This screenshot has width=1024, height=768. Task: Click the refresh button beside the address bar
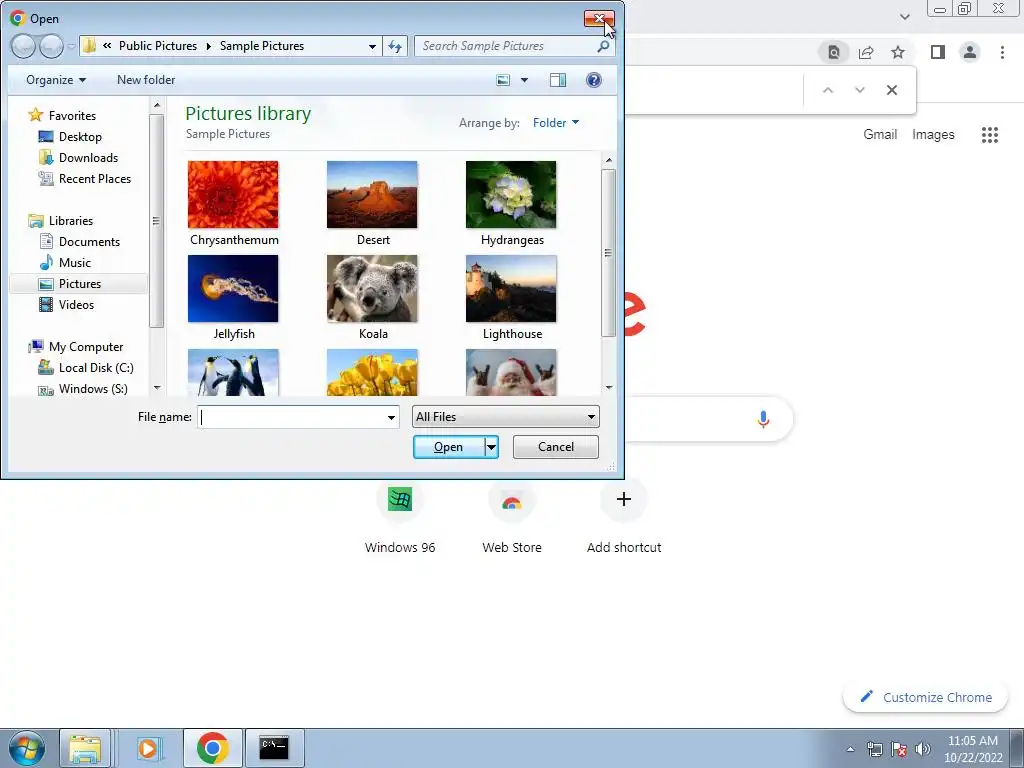395,46
